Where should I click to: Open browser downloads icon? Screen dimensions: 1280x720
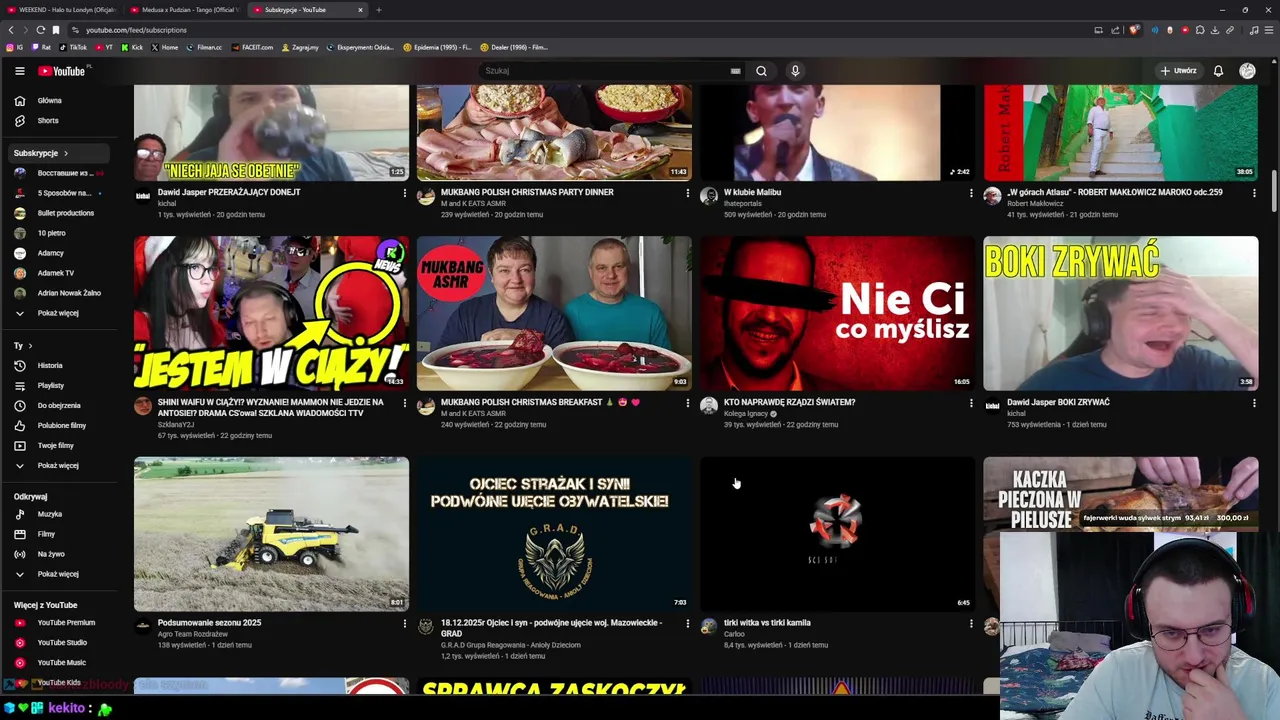coord(1215,30)
